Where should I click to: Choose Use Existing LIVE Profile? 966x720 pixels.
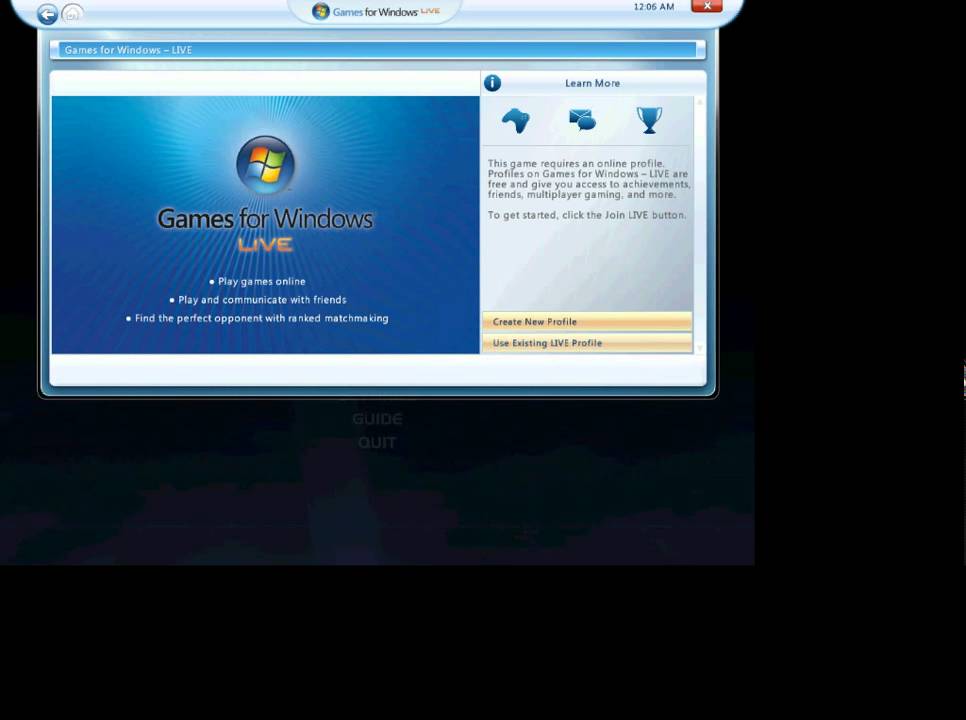[587, 343]
